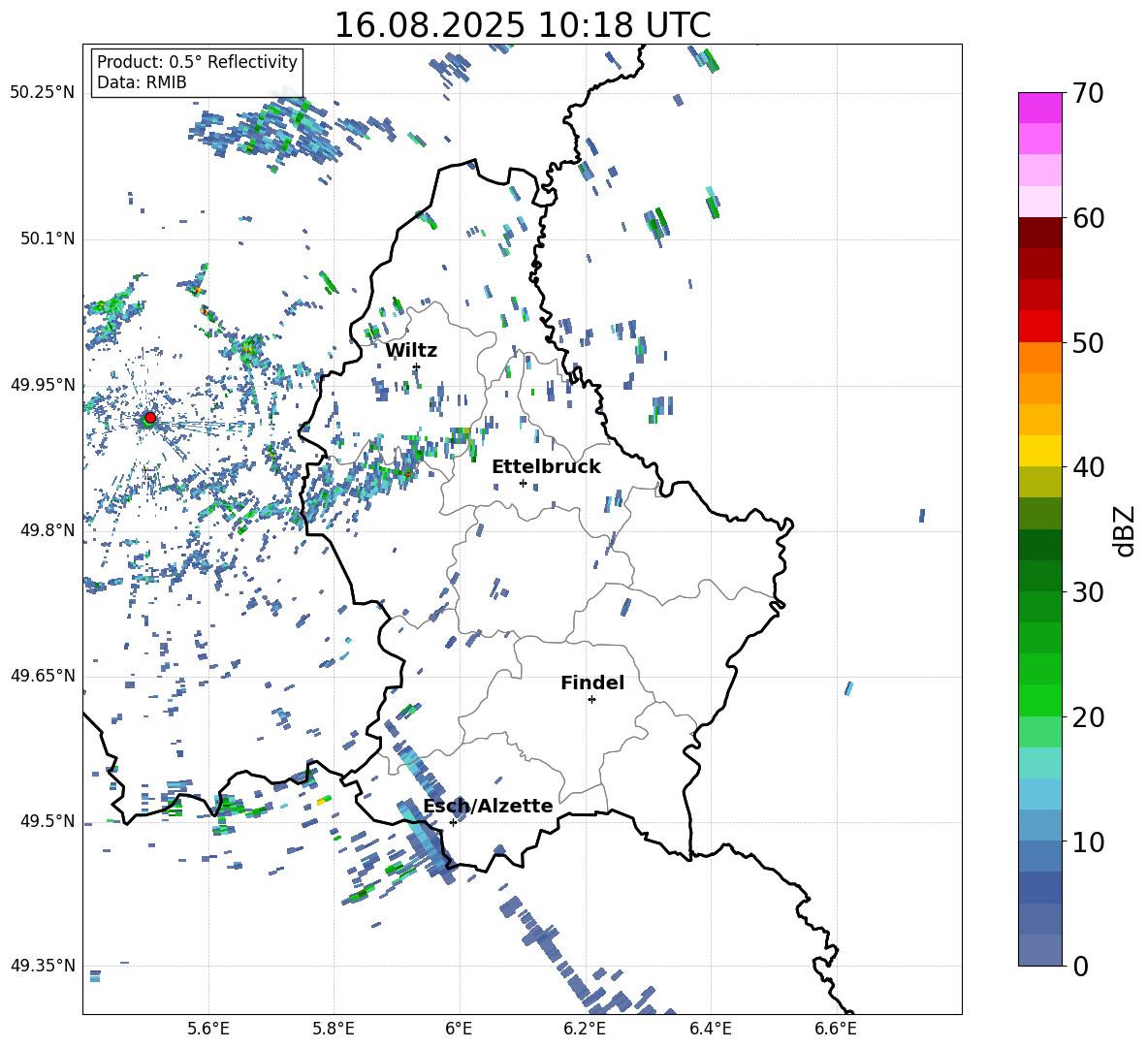
Task: Click the bright green 20 dBZ color band
Action: [1039, 700]
